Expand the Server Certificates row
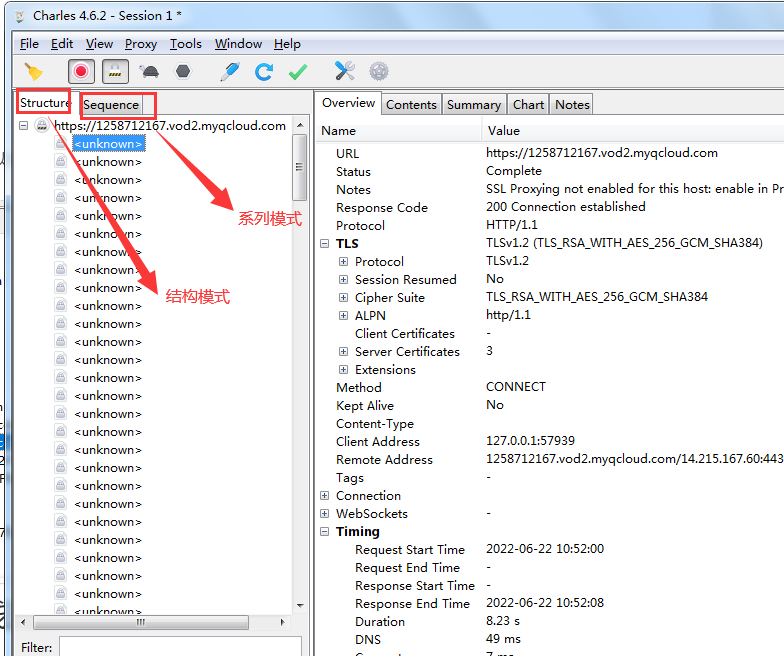This screenshot has height=656, width=784. (x=344, y=352)
